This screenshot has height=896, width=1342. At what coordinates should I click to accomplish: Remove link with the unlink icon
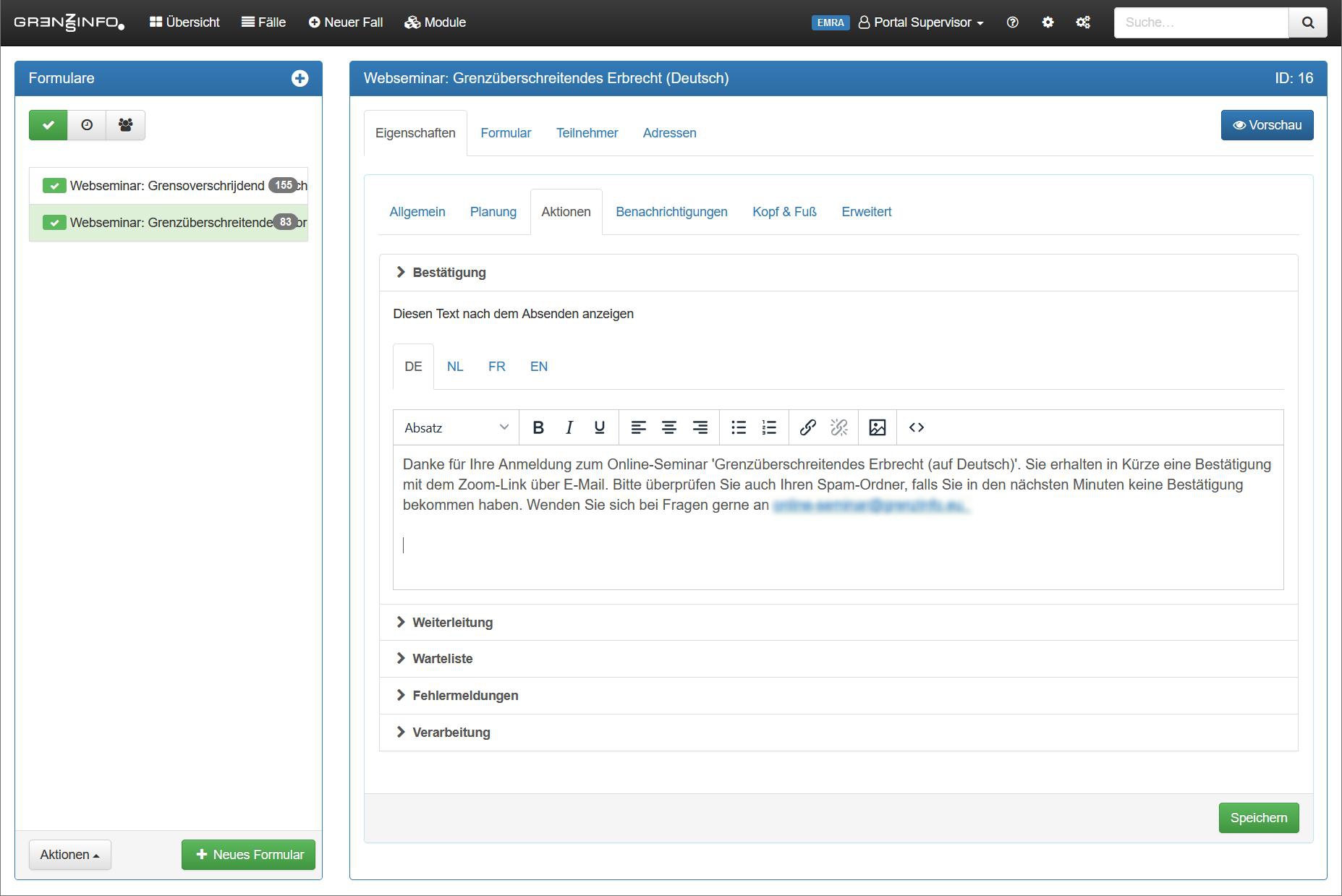pos(838,427)
